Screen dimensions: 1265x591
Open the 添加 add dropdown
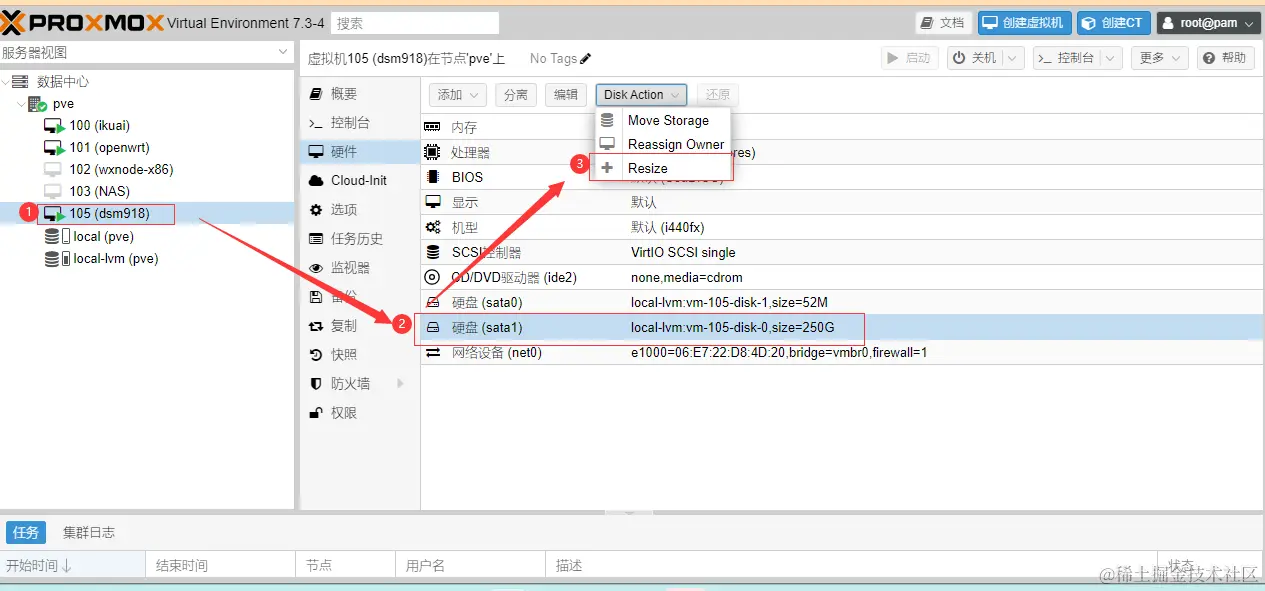point(457,94)
